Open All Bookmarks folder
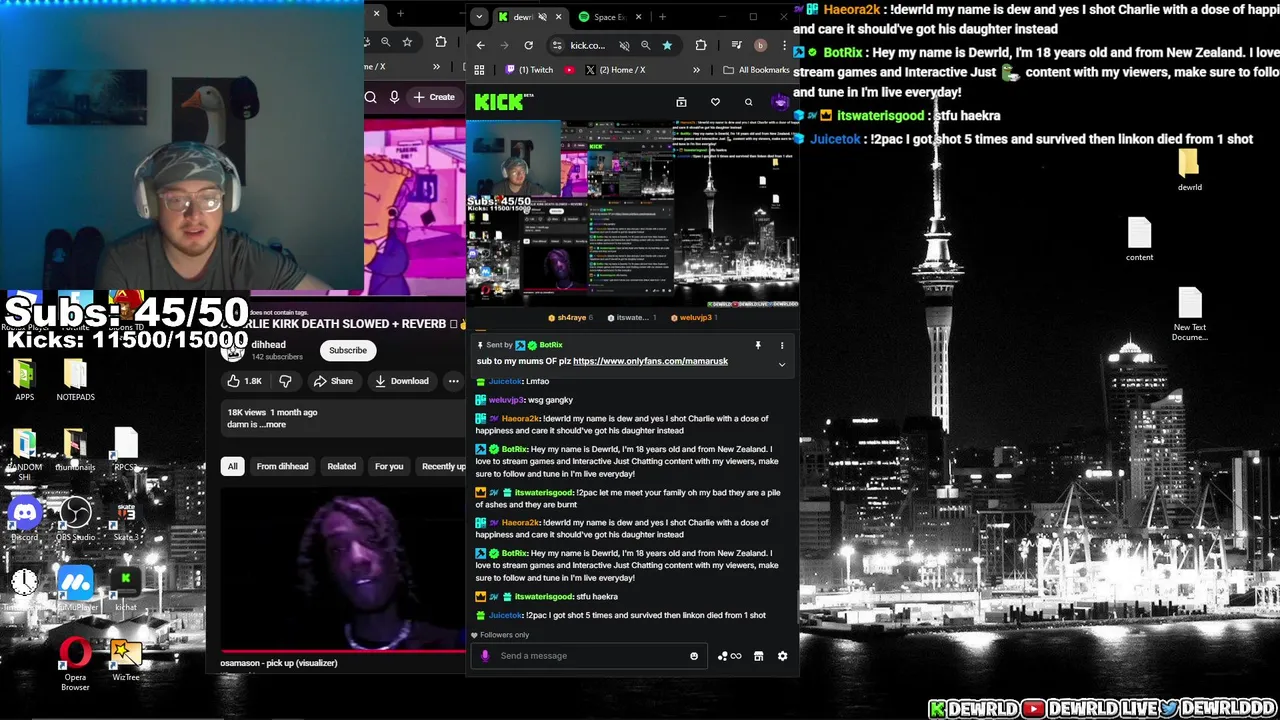This screenshot has width=1280, height=720. tap(756, 70)
